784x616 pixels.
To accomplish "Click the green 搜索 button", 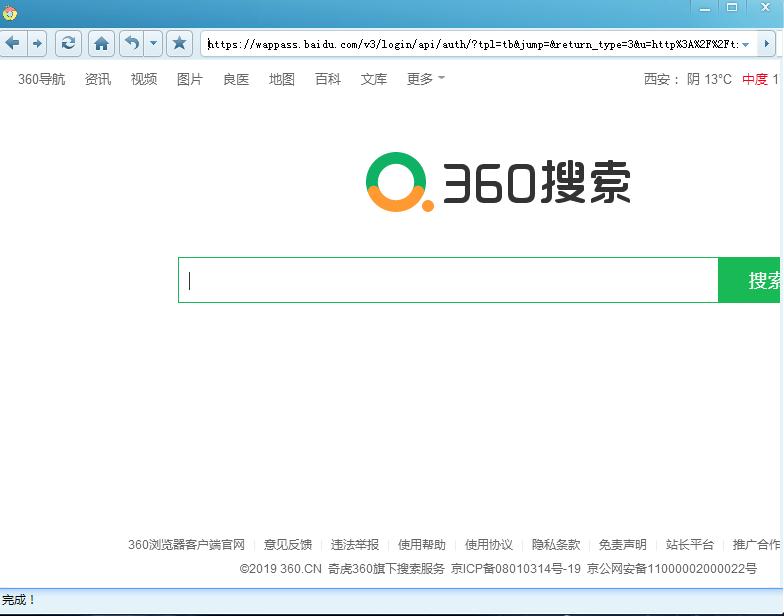I will [x=749, y=280].
